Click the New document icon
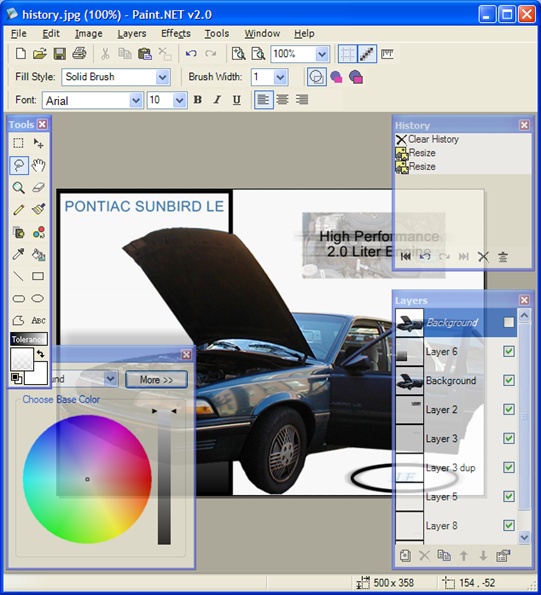This screenshot has height=595, width=541. click(x=21, y=54)
